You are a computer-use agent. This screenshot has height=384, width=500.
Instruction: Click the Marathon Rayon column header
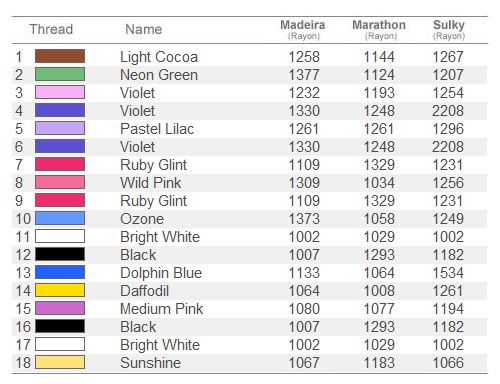[379, 29]
